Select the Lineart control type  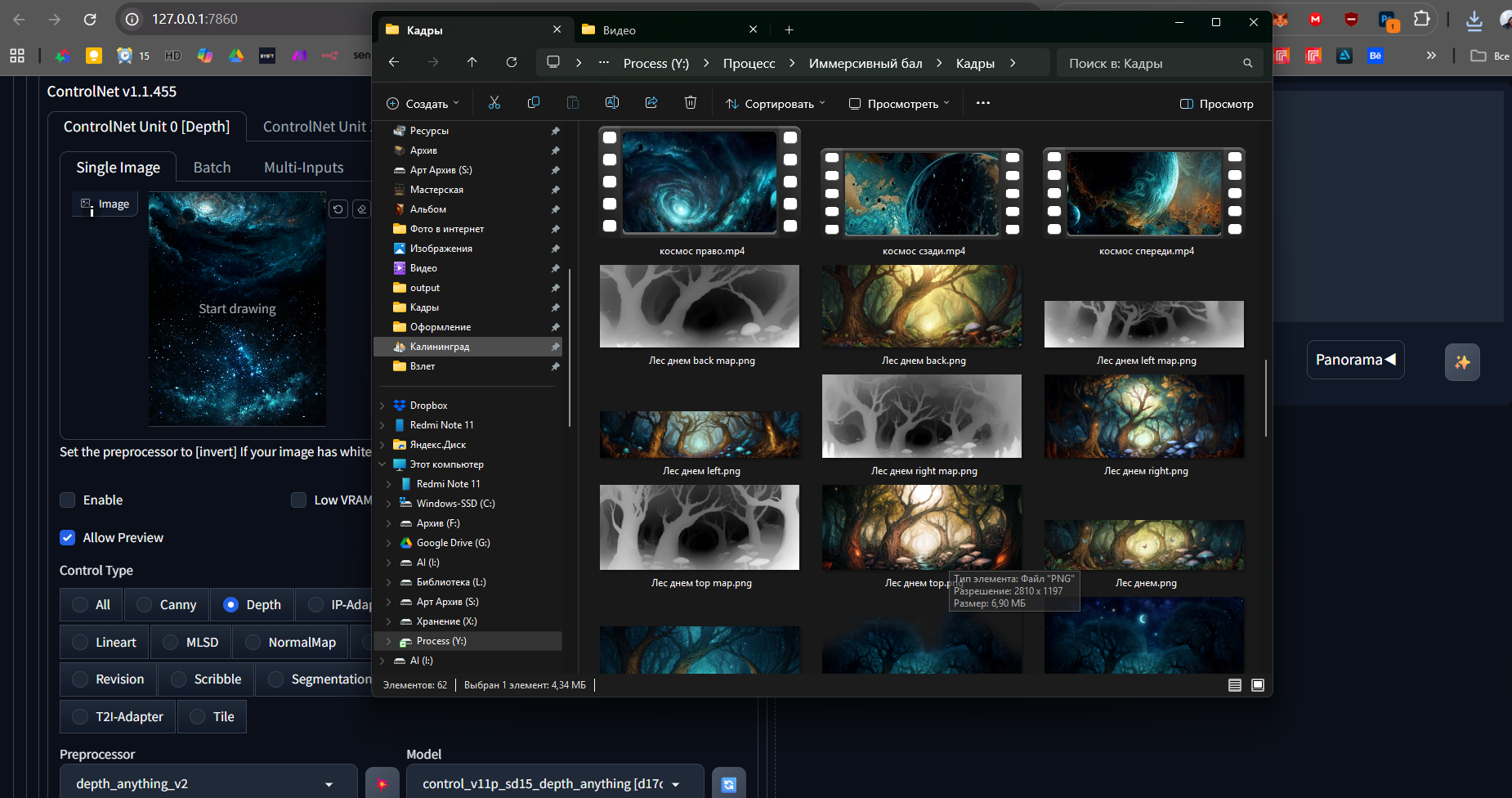coord(104,643)
